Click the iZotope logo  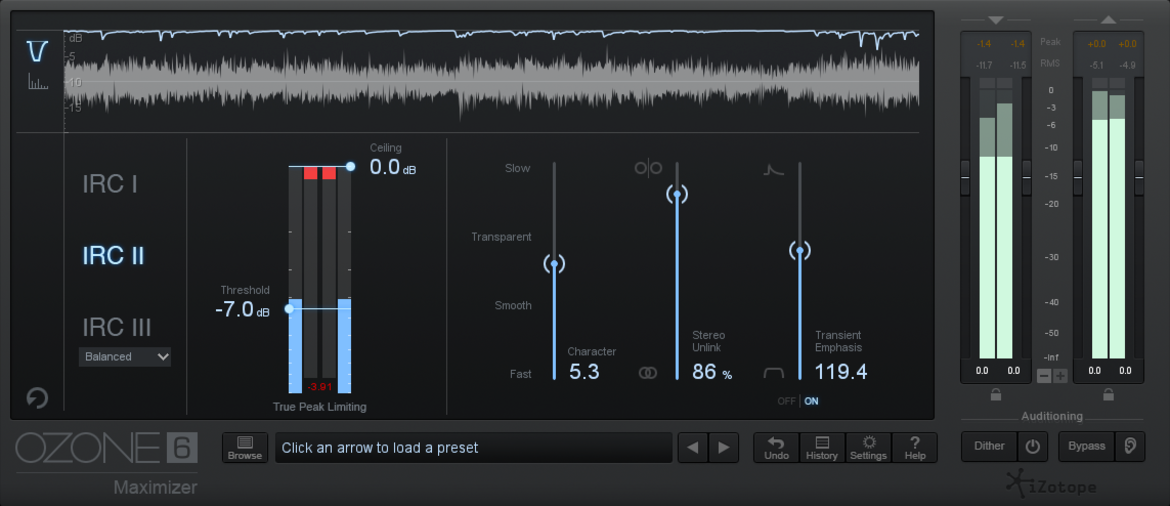[1051, 484]
